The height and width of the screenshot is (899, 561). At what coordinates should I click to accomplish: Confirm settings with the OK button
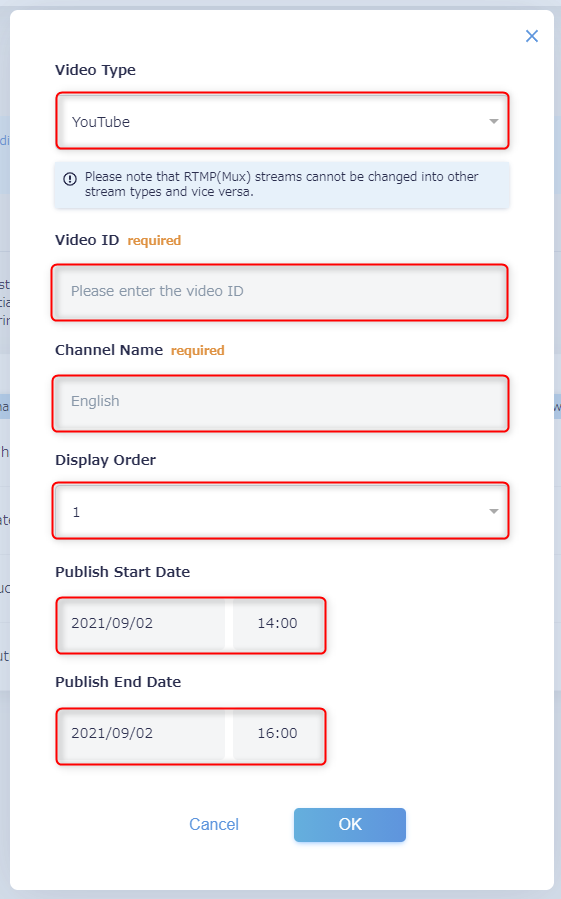coord(350,824)
